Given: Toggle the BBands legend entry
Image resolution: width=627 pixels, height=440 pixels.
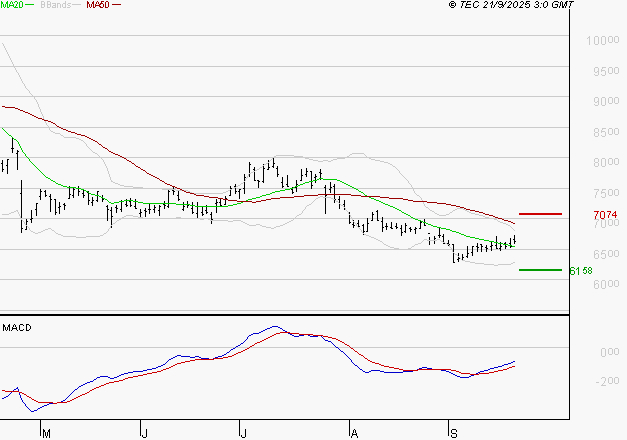Looking at the screenshot, I should point(54,6).
